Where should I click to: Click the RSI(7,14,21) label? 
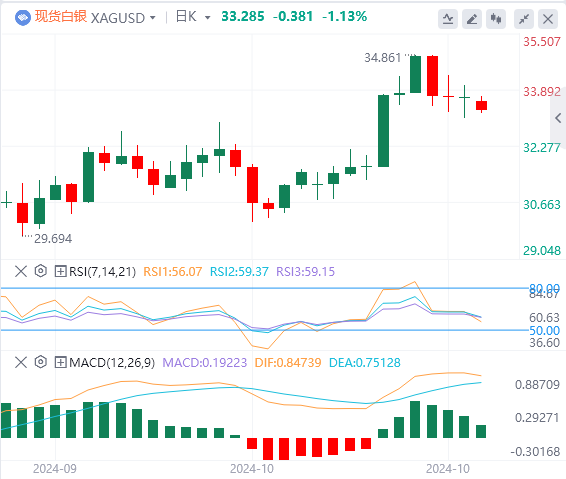click(103, 271)
